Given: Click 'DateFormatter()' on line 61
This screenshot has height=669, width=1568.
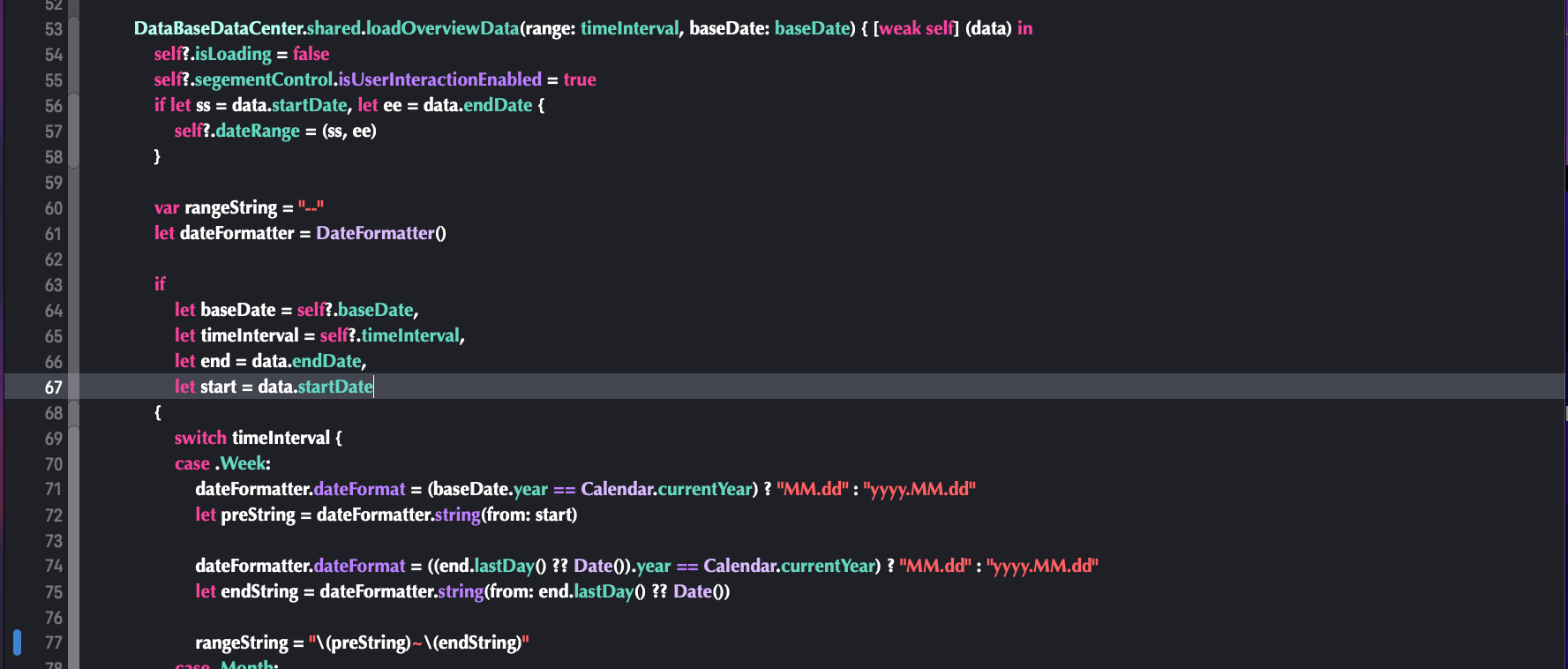Looking at the screenshot, I should coord(381,233).
